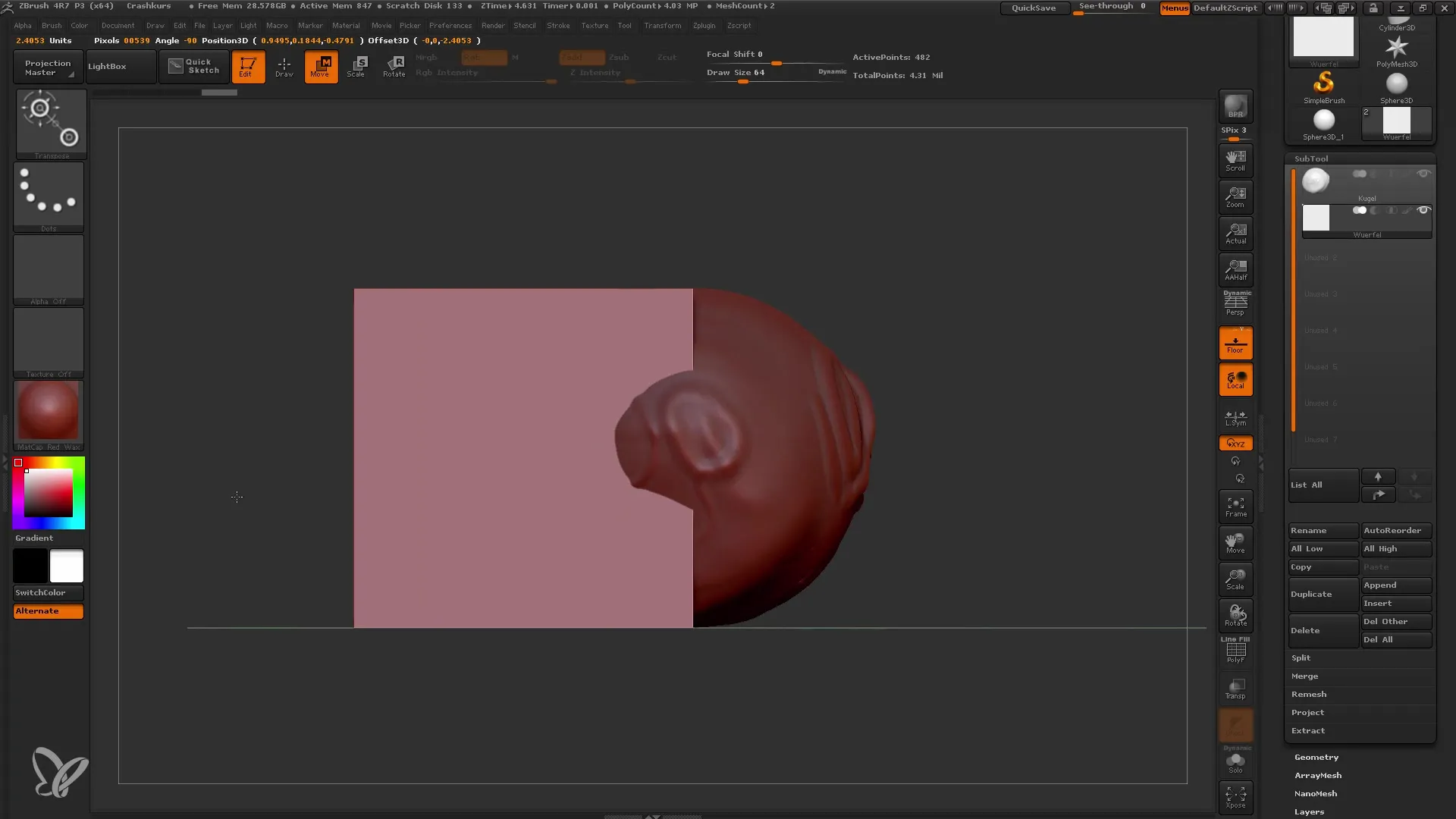Open Stroke menu from menu bar
Viewport: 1456px width, 819px height.
click(557, 25)
